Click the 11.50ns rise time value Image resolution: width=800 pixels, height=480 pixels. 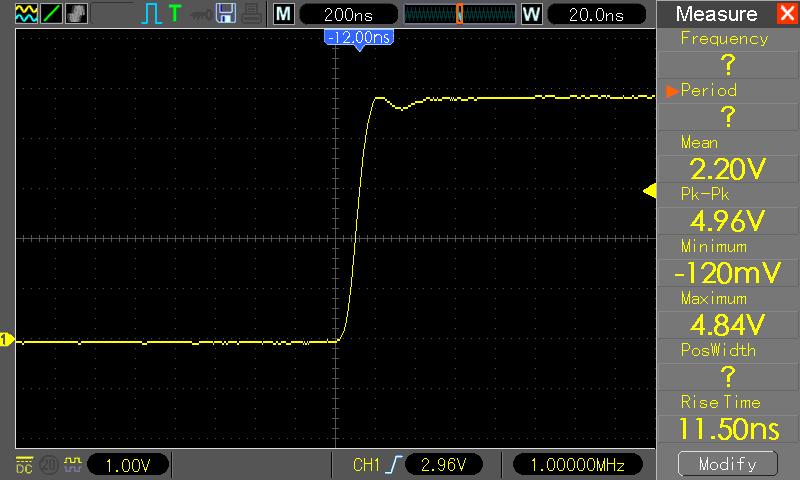[729, 428]
